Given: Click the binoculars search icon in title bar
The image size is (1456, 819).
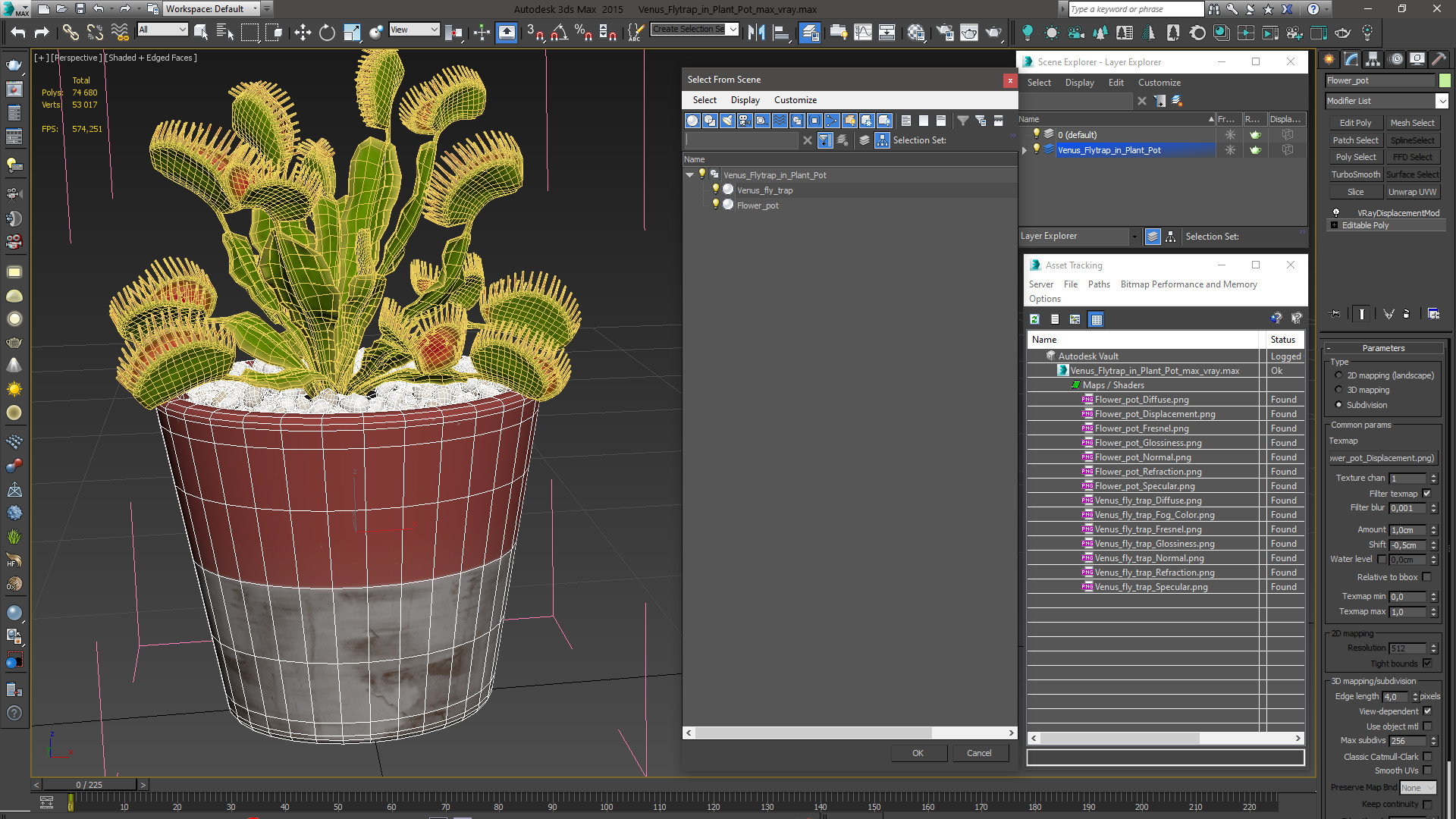Looking at the screenshot, I should coord(1214,9).
